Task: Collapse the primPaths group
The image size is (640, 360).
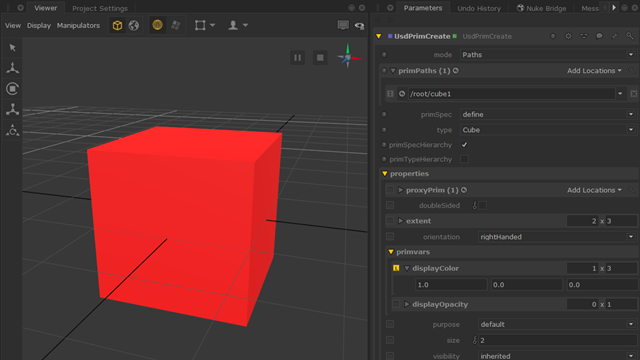Action: click(393, 71)
